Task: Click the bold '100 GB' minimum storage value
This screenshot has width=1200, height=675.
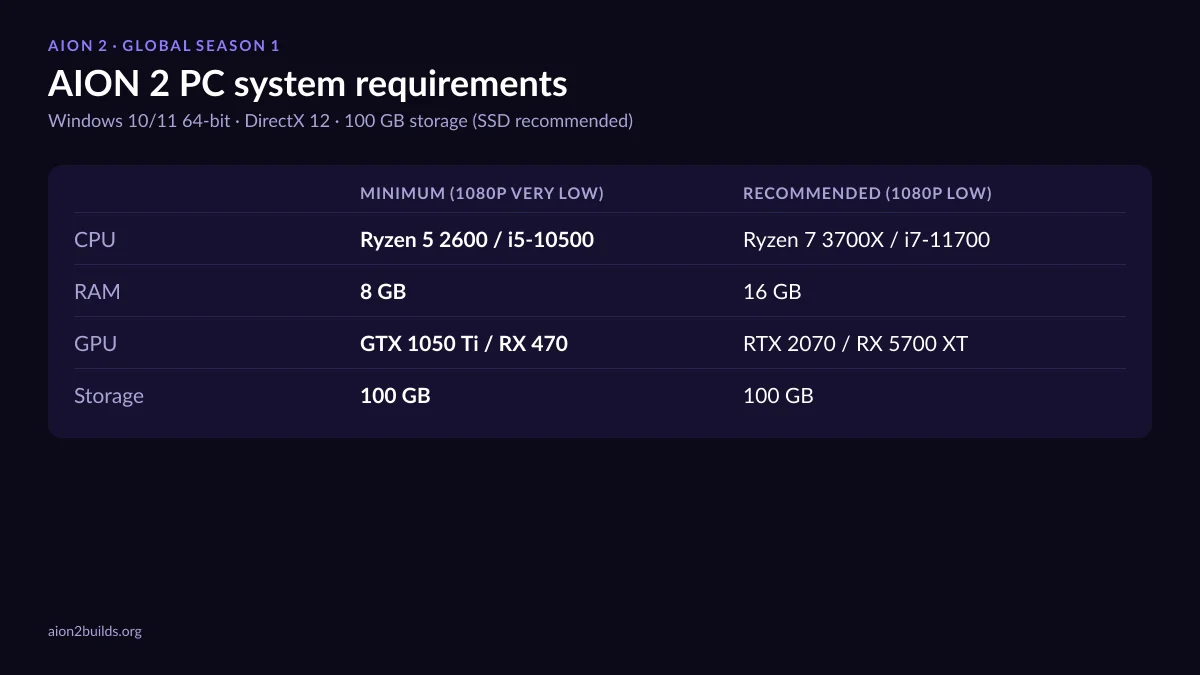Action: [395, 396]
